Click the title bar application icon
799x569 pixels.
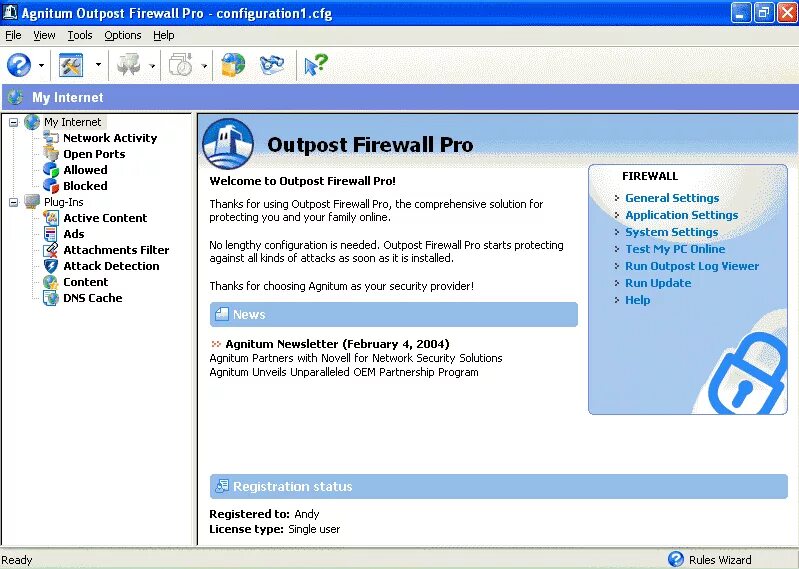(x=10, y=12)
